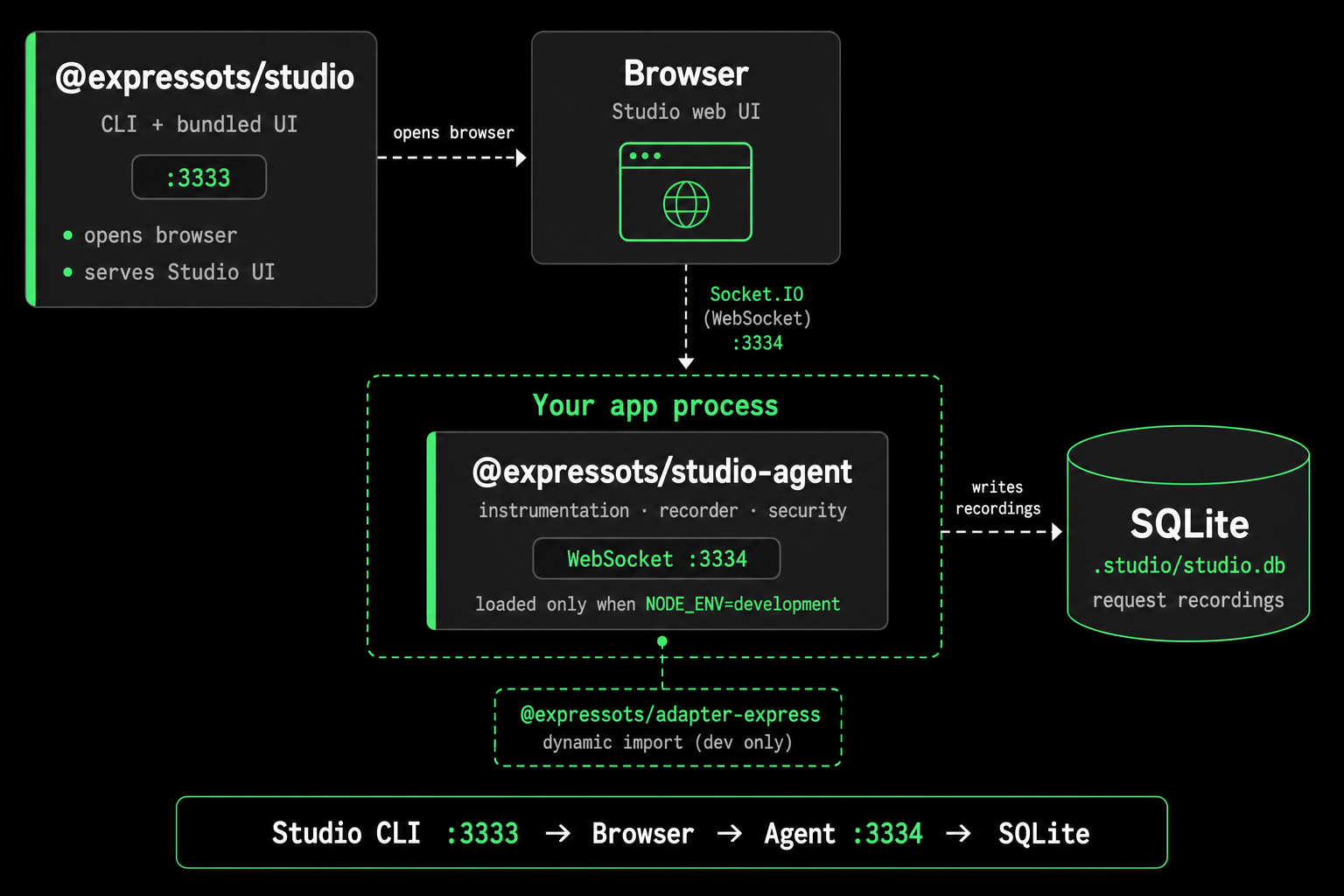
Task: Click the 'Your app process' title
Action: point(655,406)
